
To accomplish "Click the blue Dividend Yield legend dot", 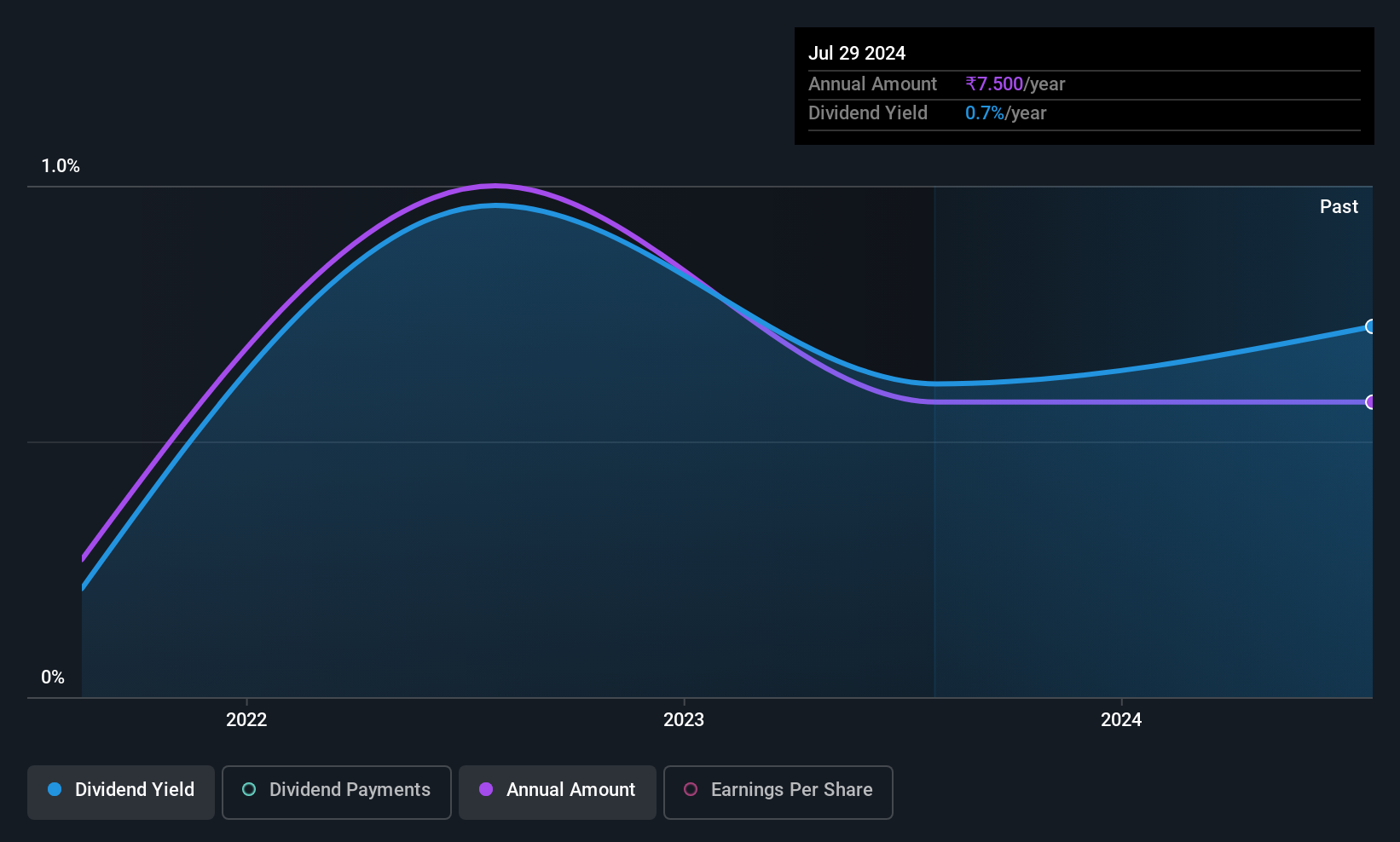I will tap(55, 789).
